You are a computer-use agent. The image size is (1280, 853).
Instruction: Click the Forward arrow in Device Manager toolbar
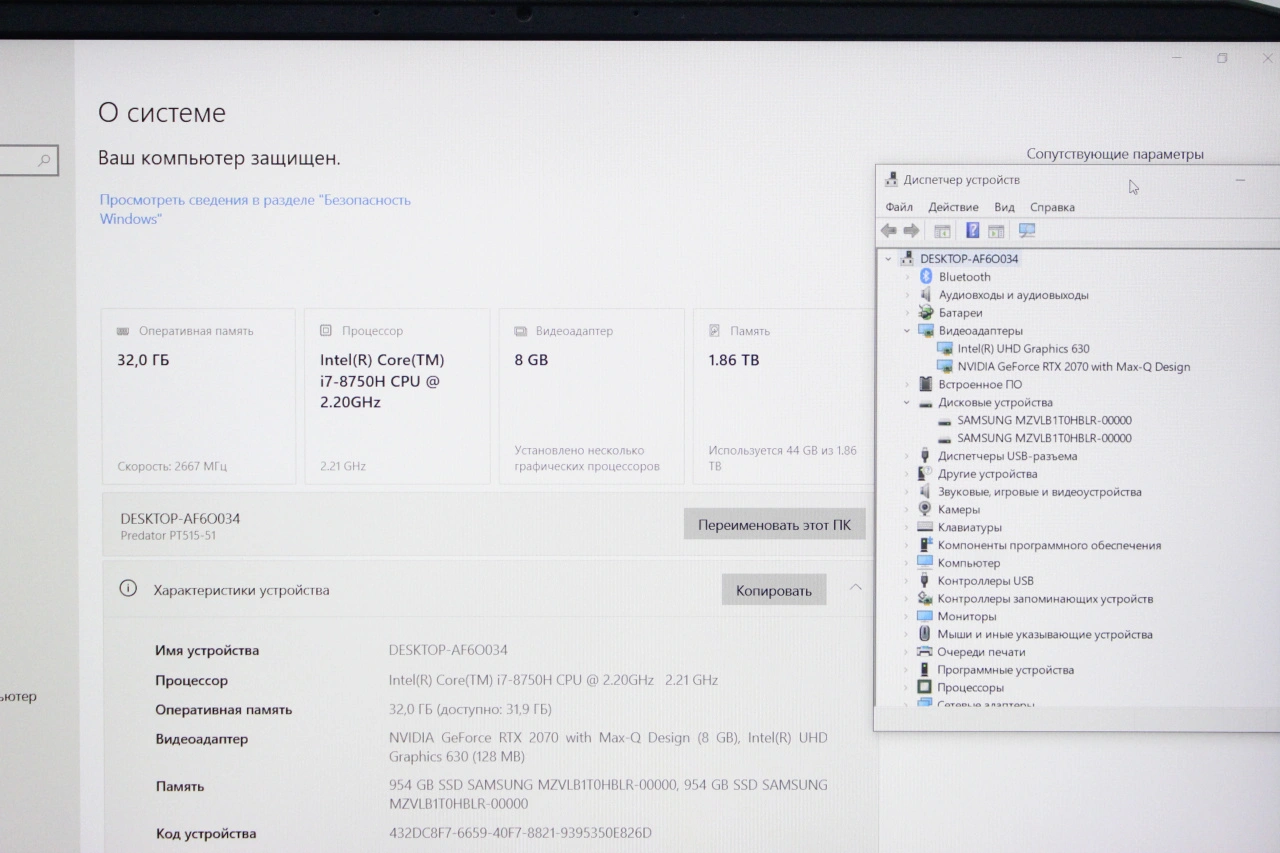[x=911, y=231]
